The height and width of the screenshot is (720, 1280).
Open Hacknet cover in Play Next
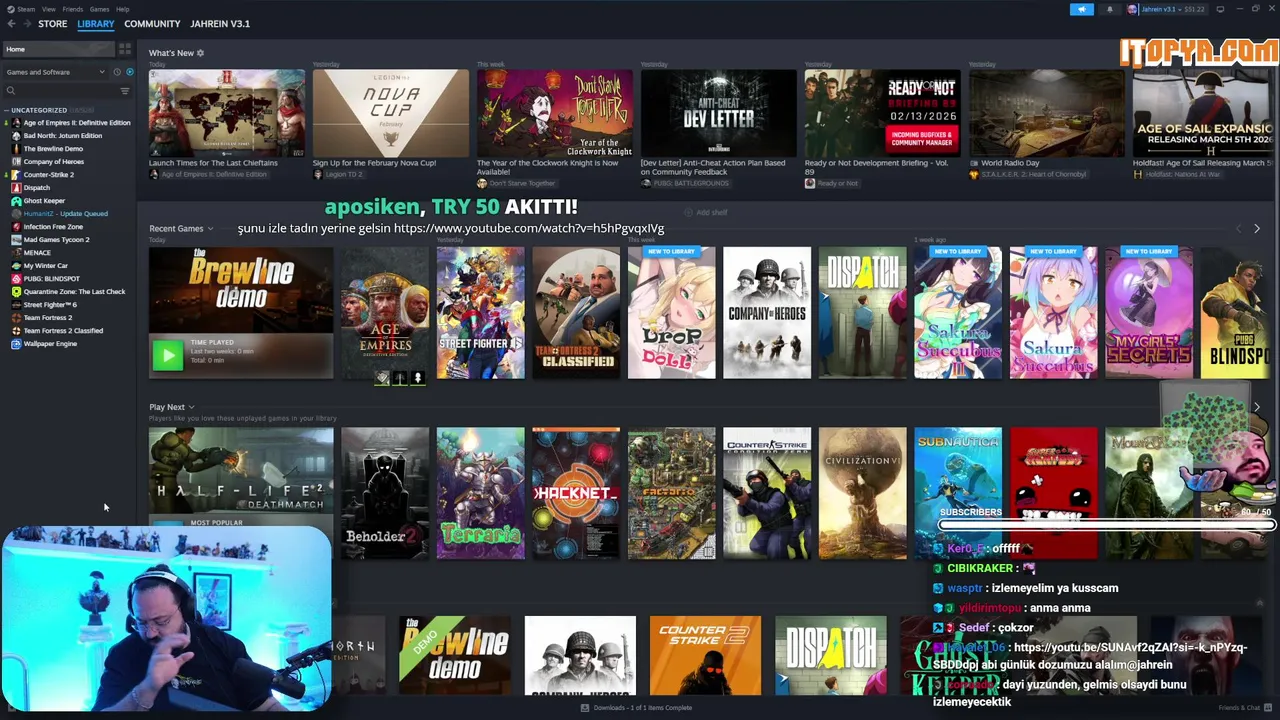coord(576,493)
